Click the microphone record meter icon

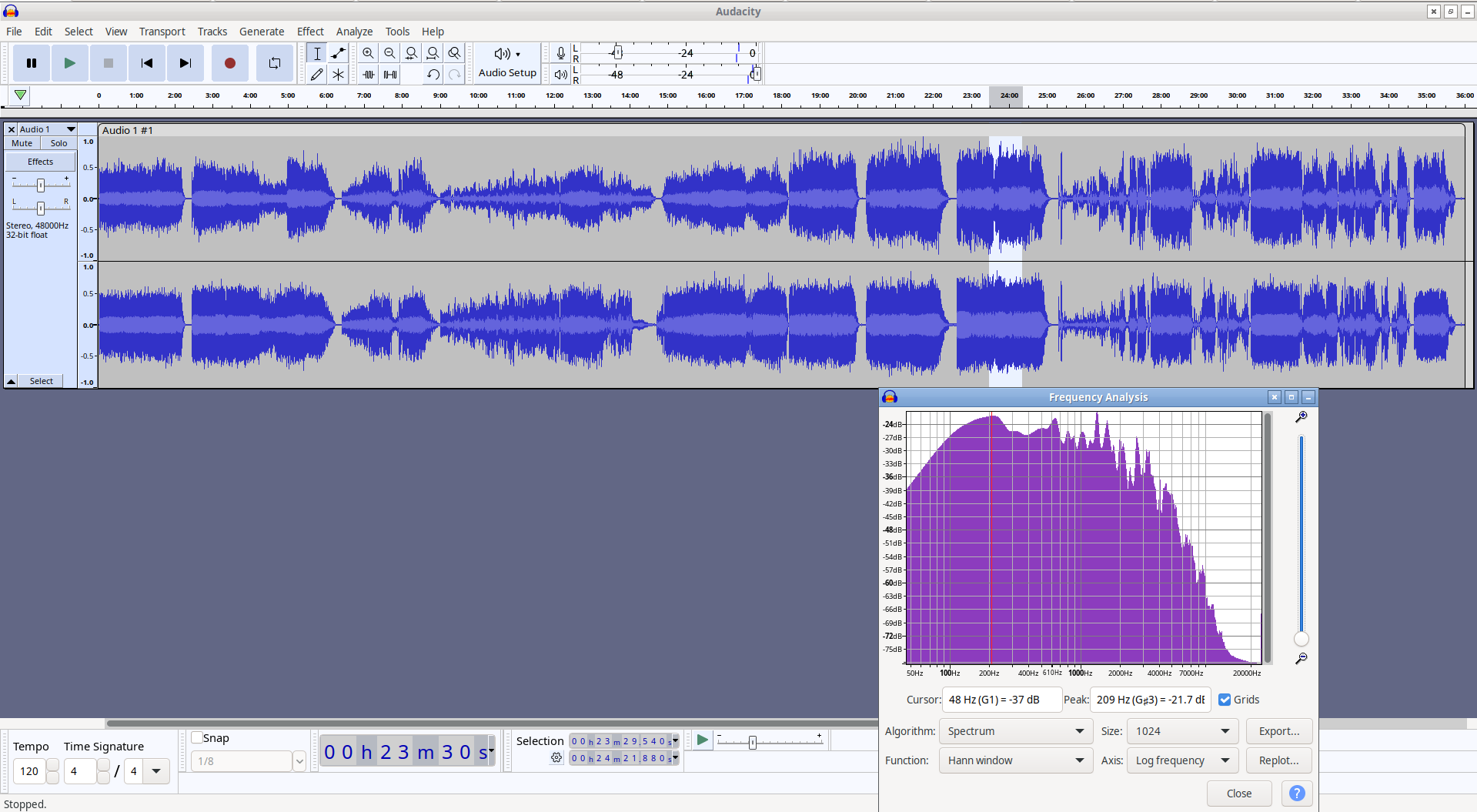pyautogui.click(x=561, y=53)
